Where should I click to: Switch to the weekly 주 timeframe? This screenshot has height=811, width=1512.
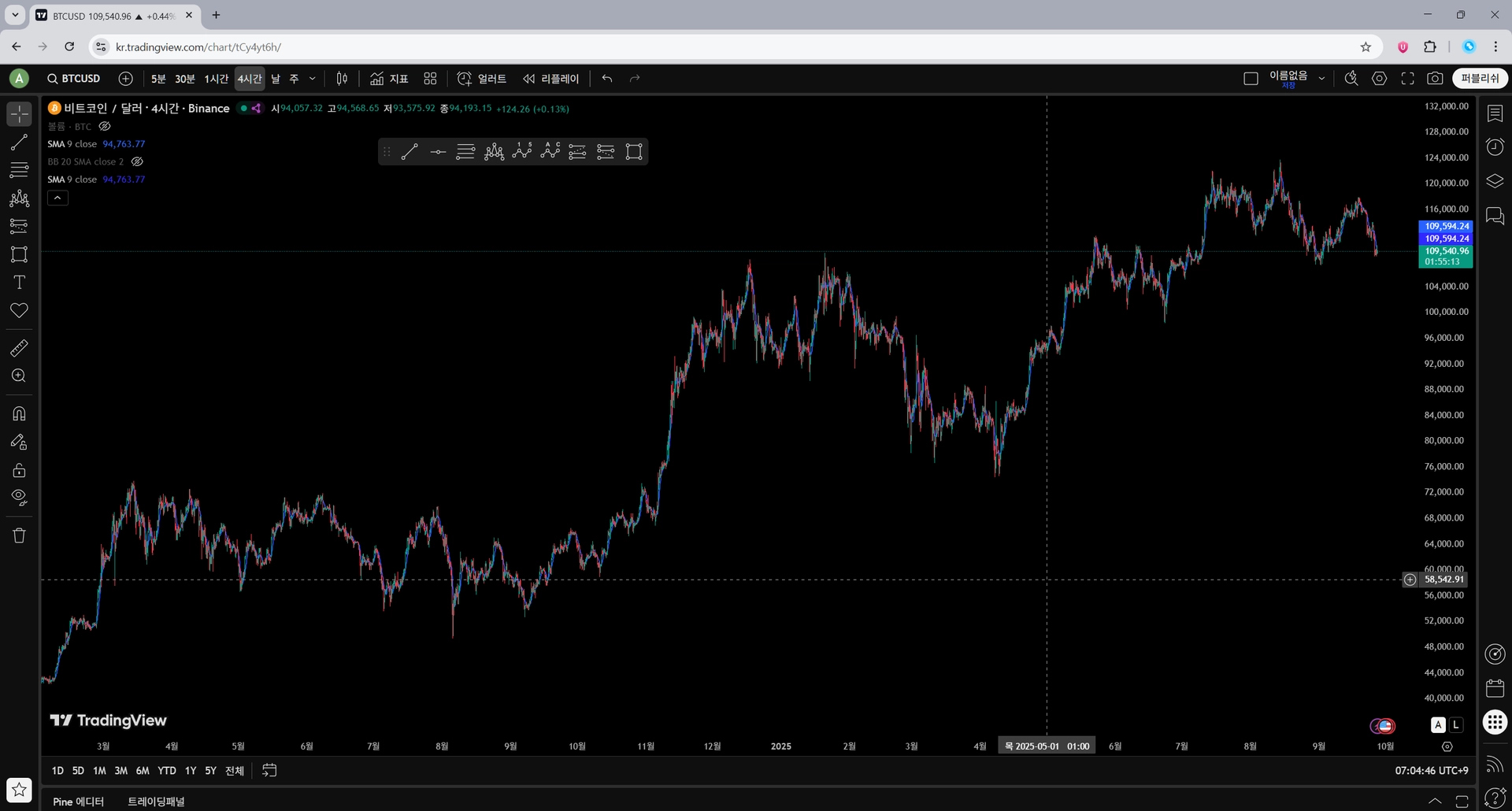coord(295,79)
